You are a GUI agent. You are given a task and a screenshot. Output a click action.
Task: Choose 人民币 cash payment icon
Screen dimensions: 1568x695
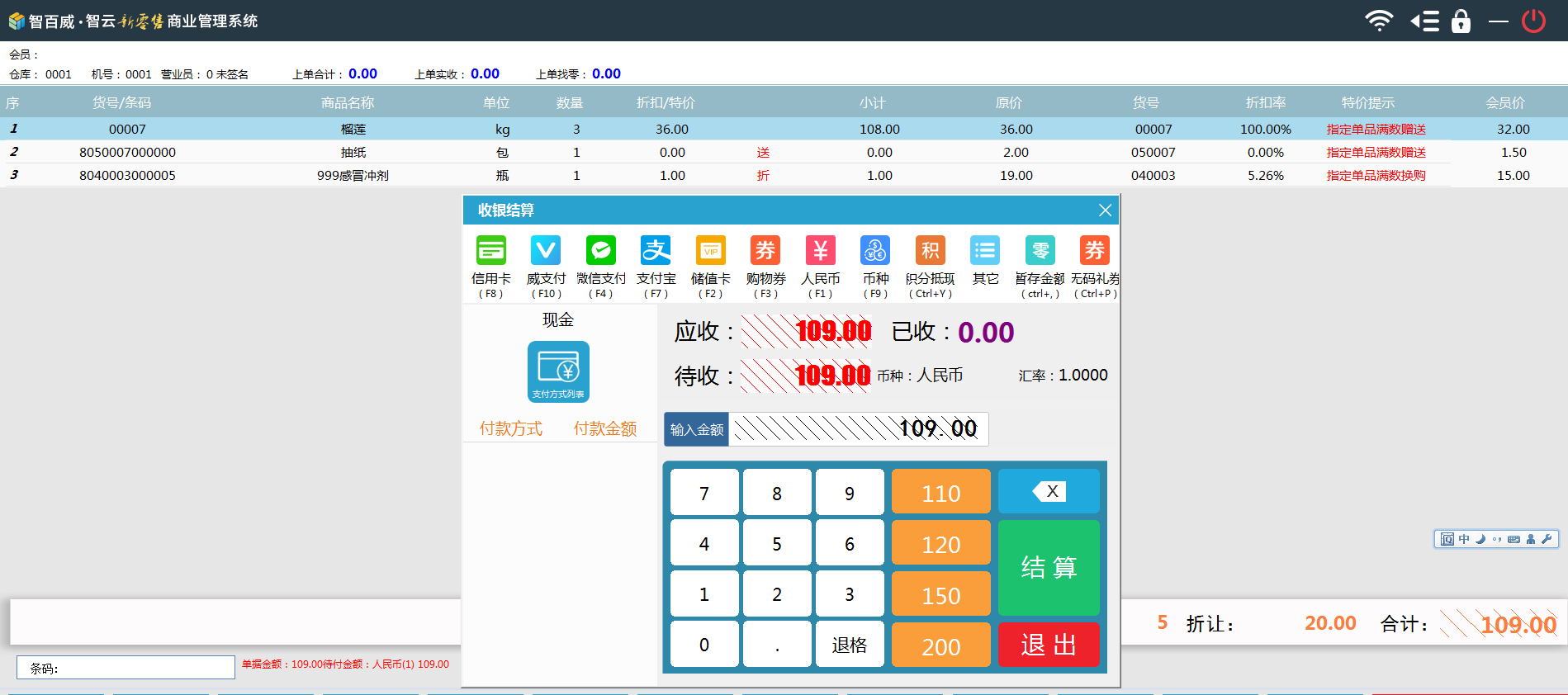[820, 251]
